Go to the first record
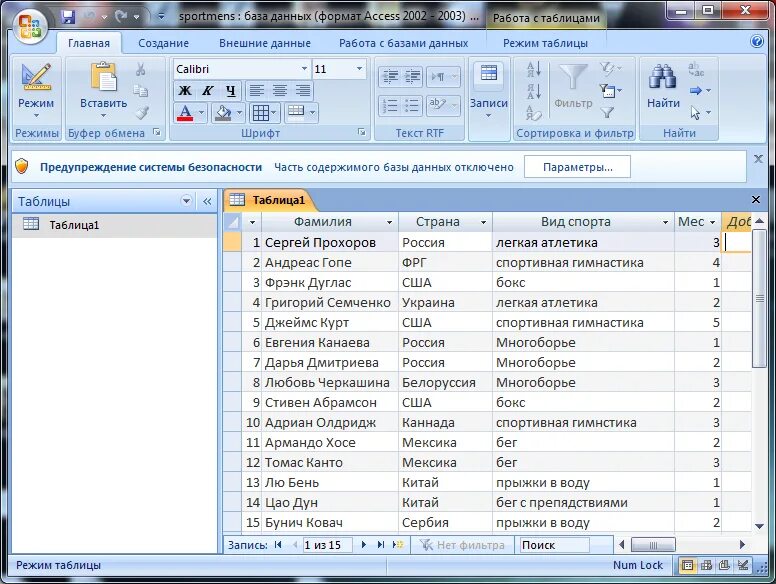 (278, 545)
